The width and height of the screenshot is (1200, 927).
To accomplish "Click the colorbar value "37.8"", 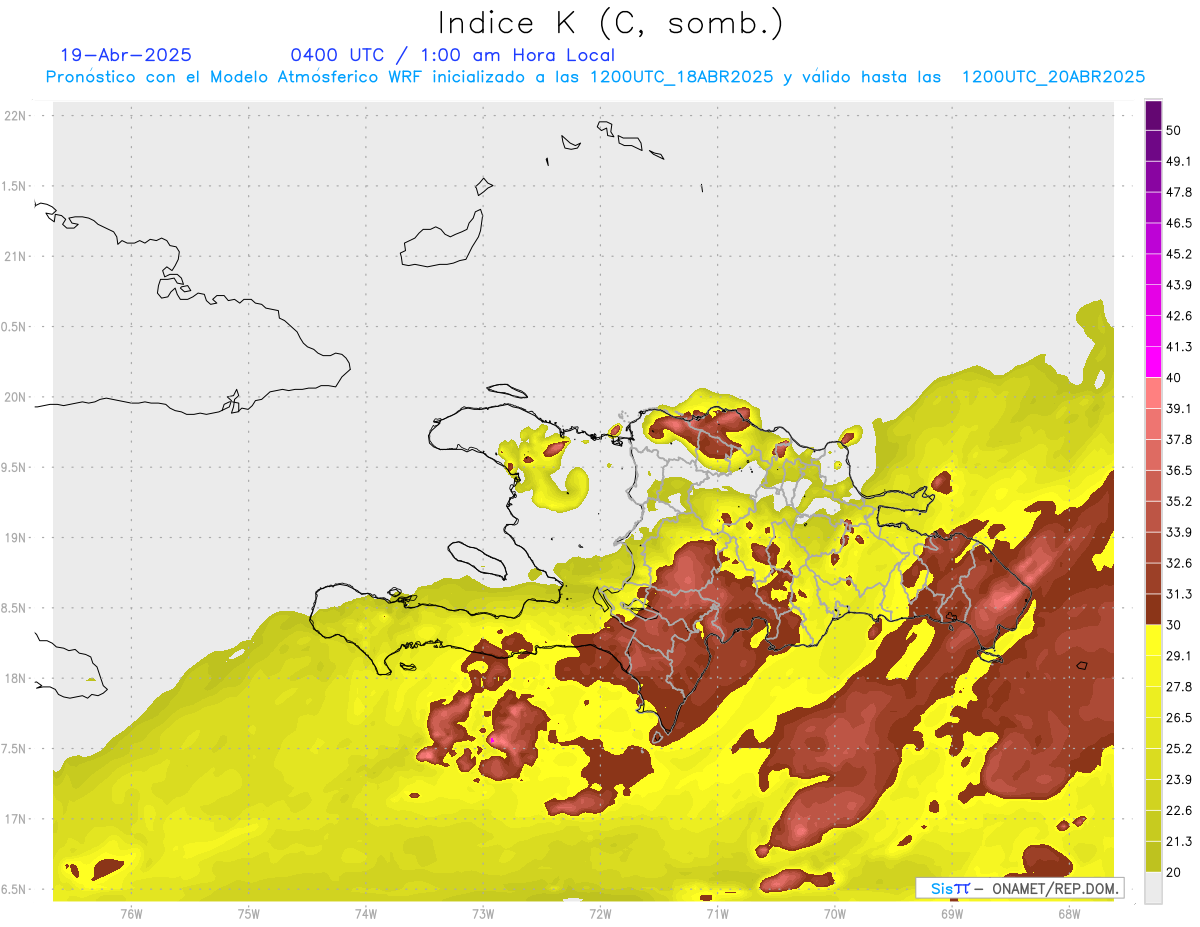I will (1179, 439).
